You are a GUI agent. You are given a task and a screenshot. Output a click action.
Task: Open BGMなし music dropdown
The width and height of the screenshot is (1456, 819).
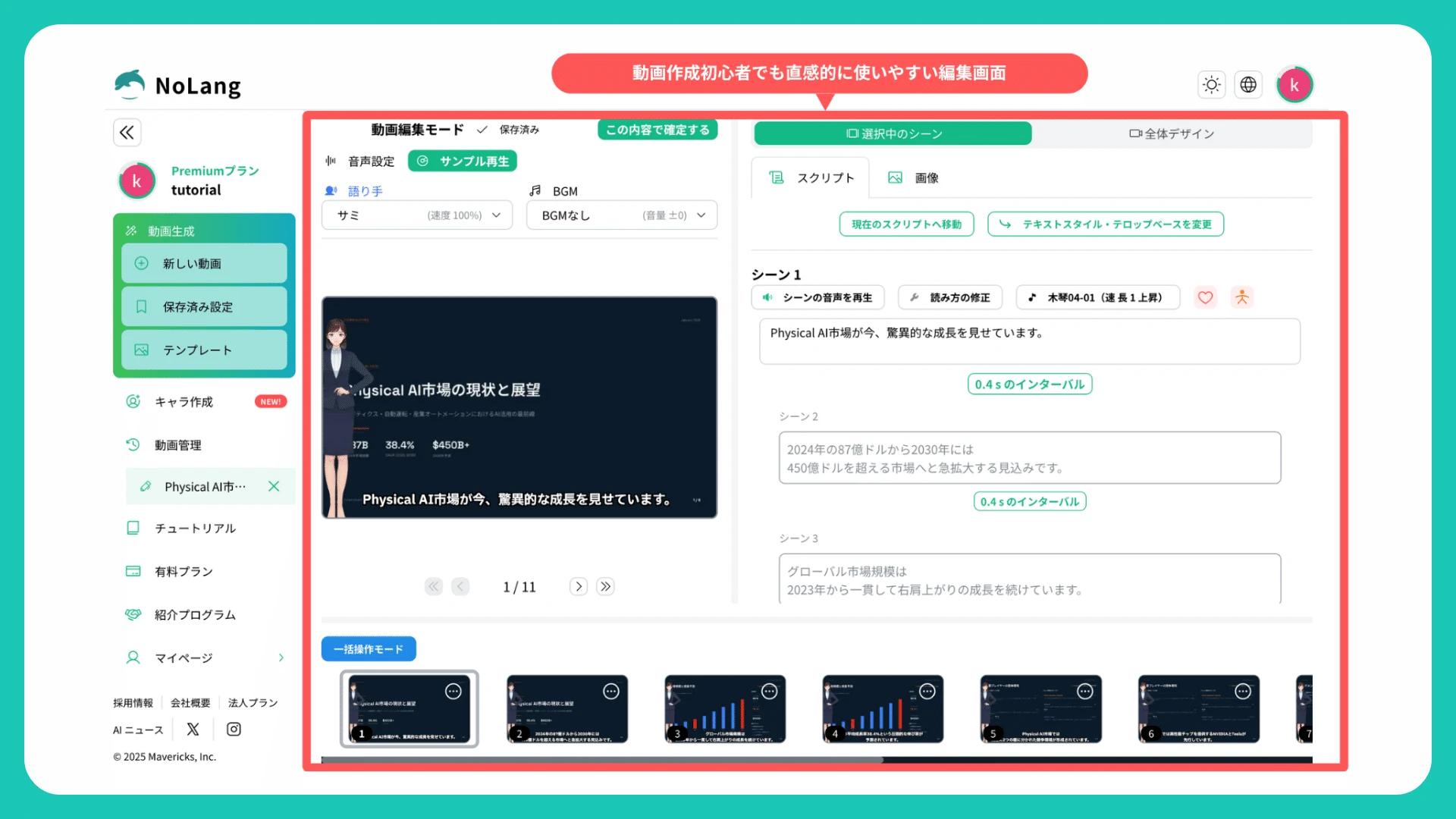pyautogui.click(x=622, y=215)
